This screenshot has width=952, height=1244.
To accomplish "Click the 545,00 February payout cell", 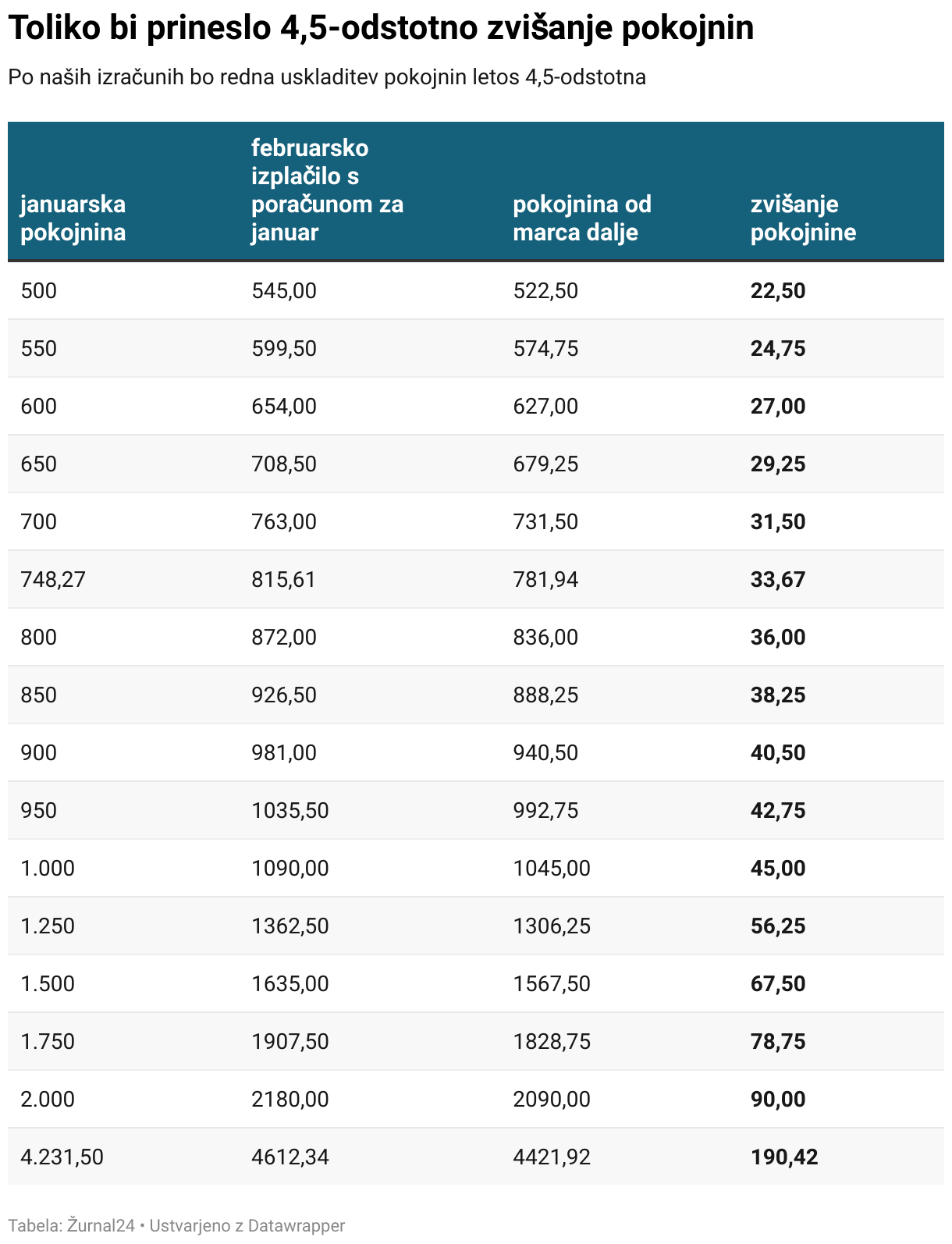I will click(284, 290).
